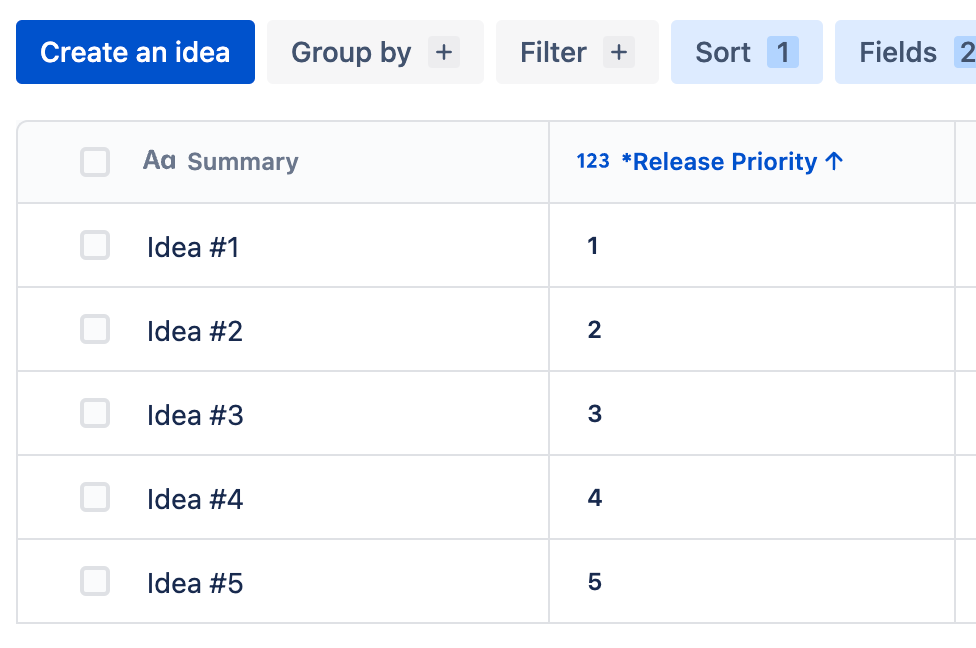Click the 123 number field icon

[x=593, y=161]
